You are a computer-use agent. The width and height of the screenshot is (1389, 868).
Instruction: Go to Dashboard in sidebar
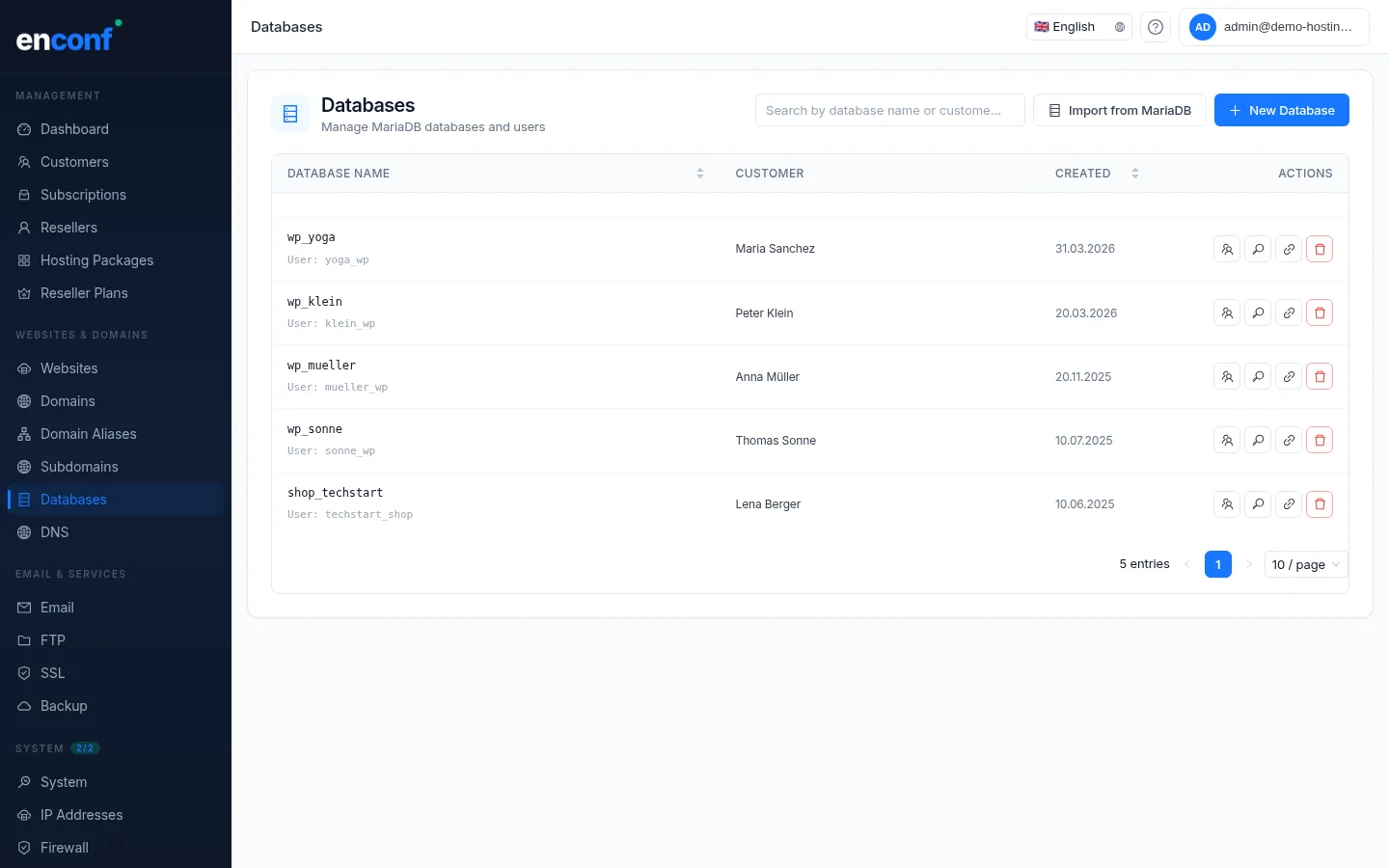(116, 129)
